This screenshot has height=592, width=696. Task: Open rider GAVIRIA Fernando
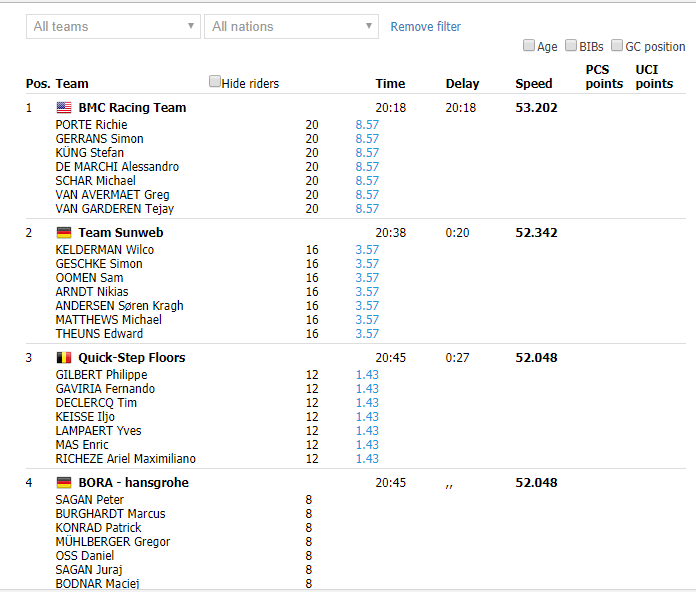pos(105,389)
